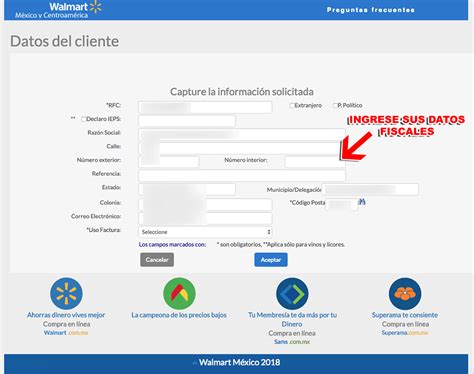Click the Declaro IEPS text field
Image resolution: width=474 pixels, height=374 pixels.
click(x=187, y=121)
